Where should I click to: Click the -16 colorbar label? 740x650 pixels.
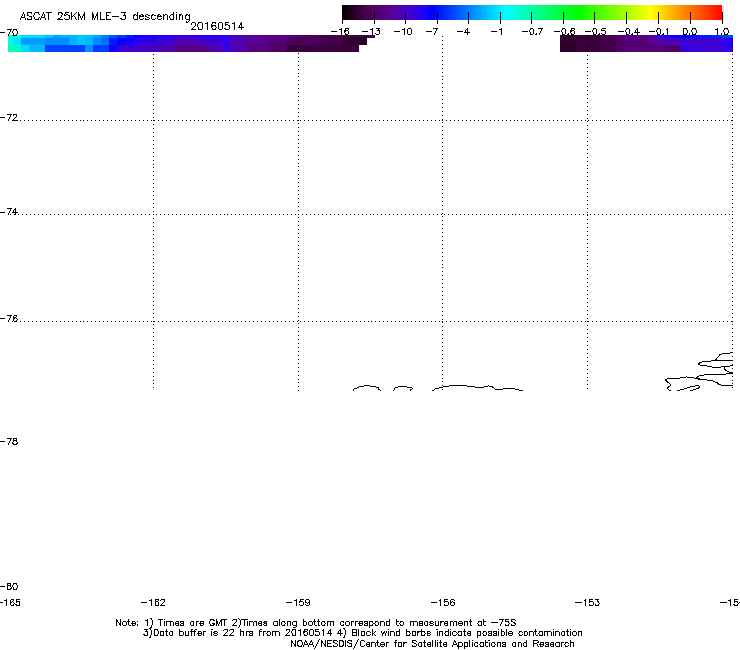(x=340, y=32)
